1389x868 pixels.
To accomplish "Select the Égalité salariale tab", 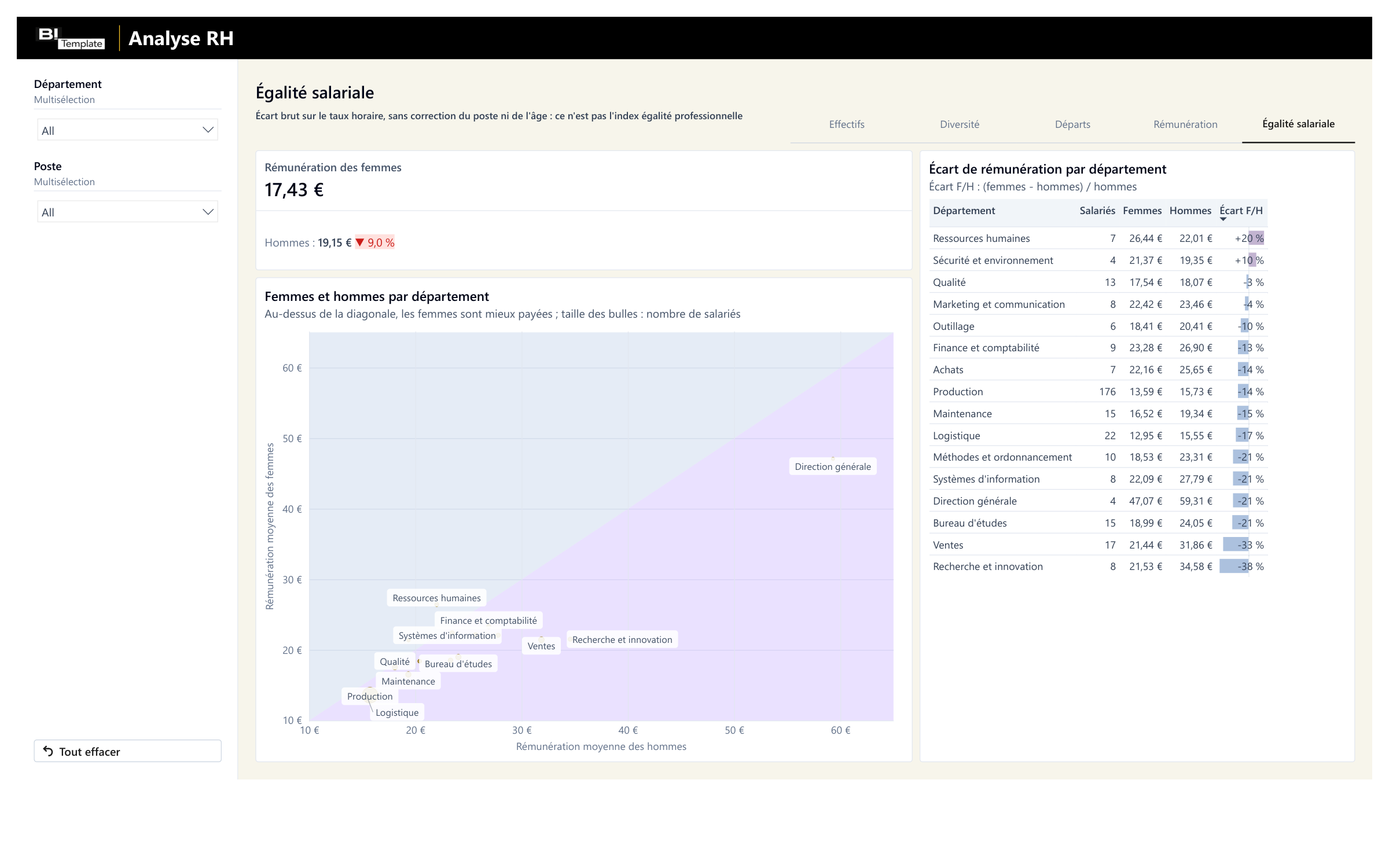I will point(1298,124).
